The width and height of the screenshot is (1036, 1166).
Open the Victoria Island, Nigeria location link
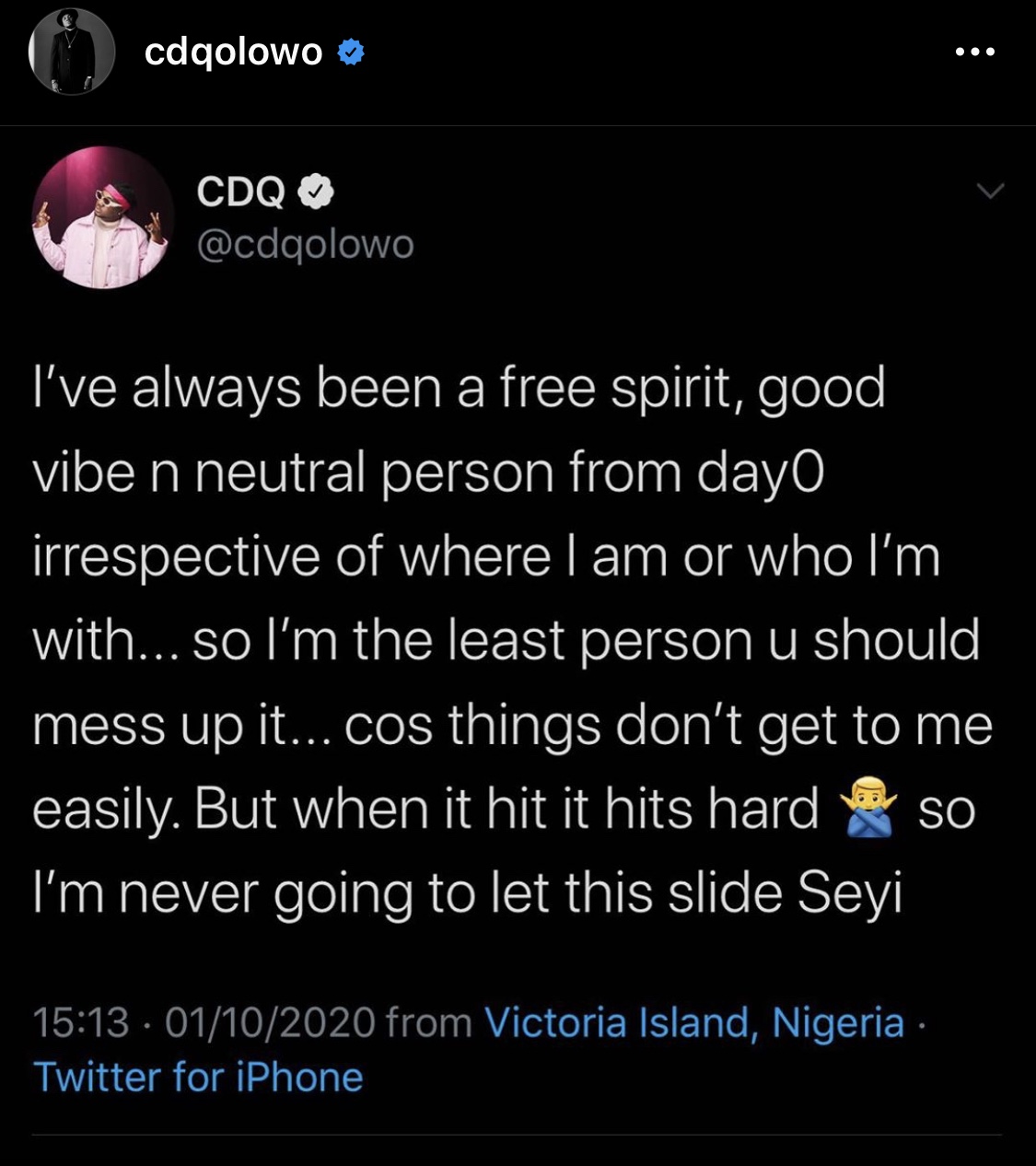[x=694, y=1022]
